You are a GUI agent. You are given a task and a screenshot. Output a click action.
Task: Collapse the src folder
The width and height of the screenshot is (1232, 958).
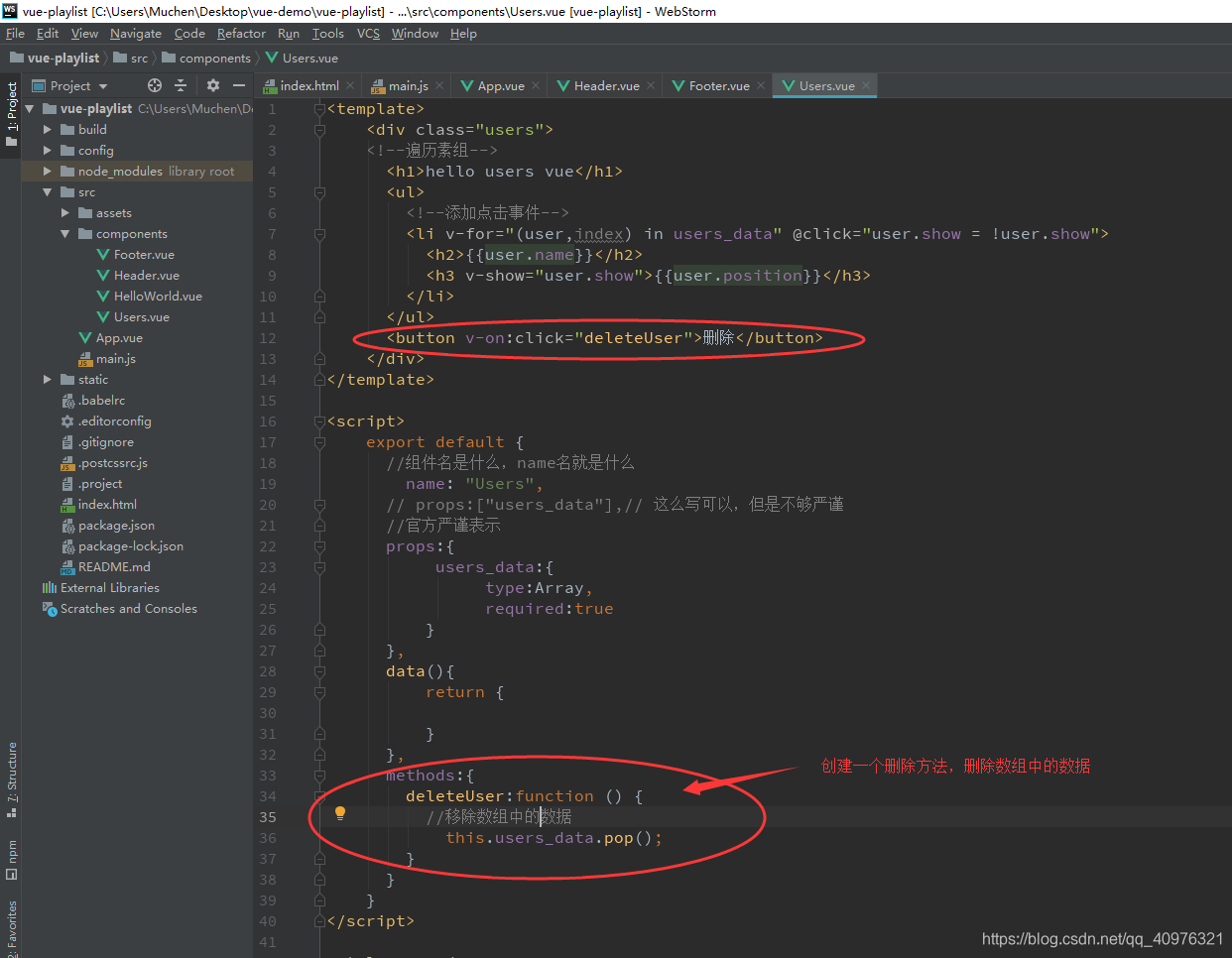pyautogui.click(x=47, y=192)
